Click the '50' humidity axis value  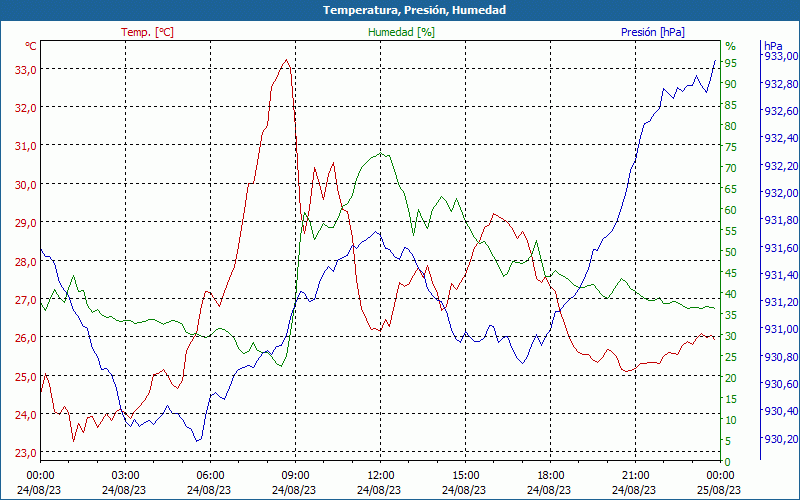tap(731, 252)
